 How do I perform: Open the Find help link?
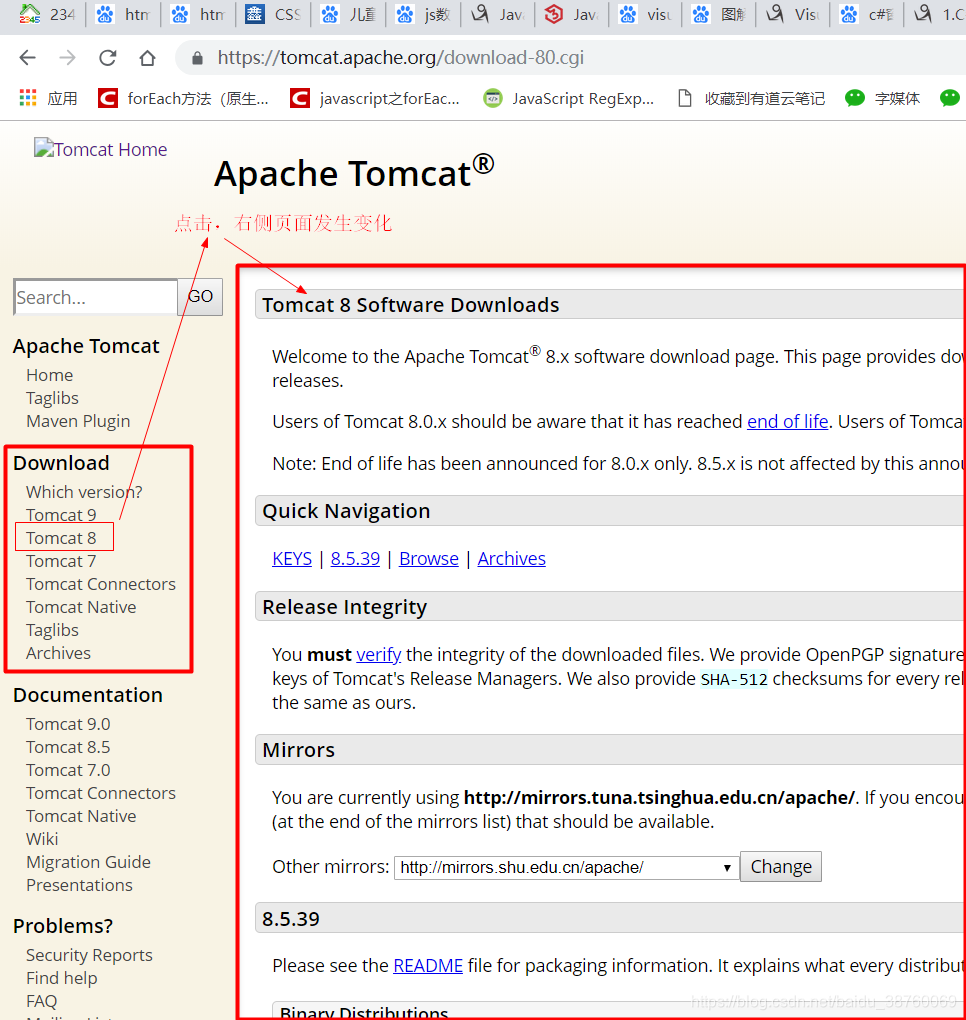(62, 978)
